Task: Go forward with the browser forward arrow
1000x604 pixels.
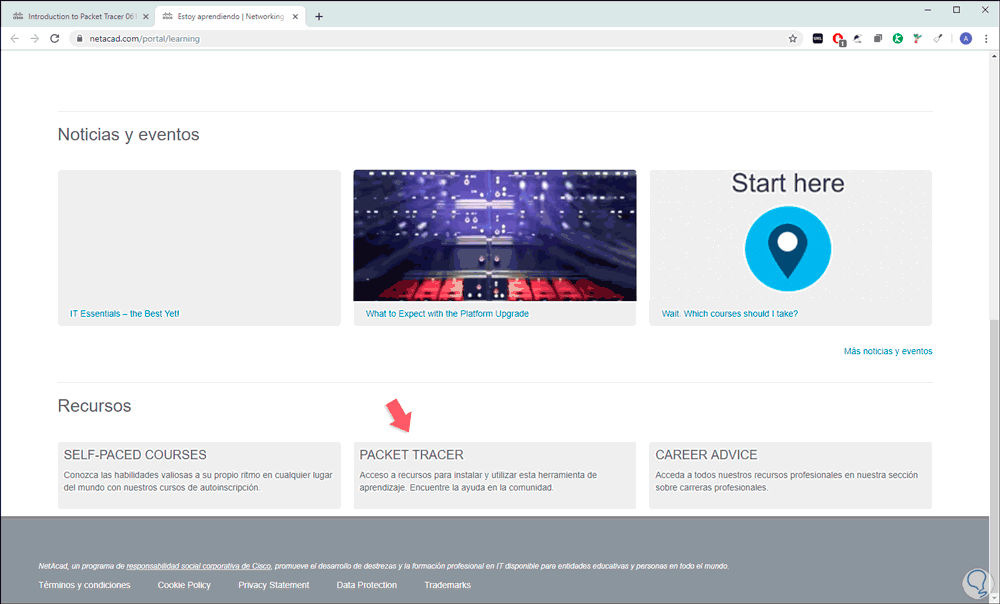Action: tap(34, 38)
